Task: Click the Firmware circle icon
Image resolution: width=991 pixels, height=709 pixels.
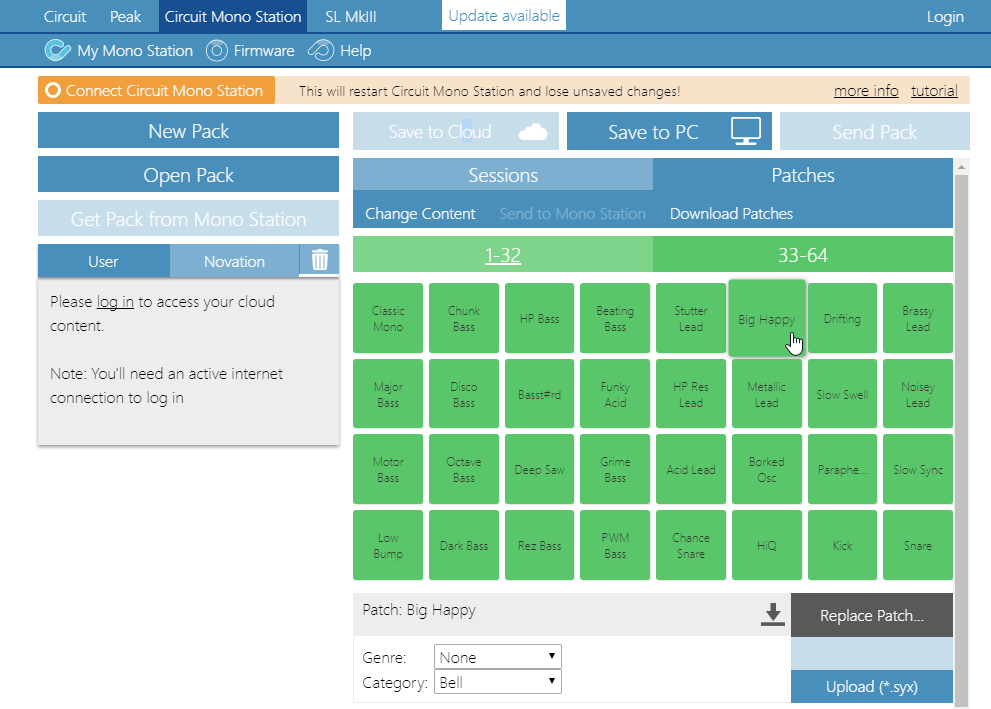Action: [x=216, y=51]
